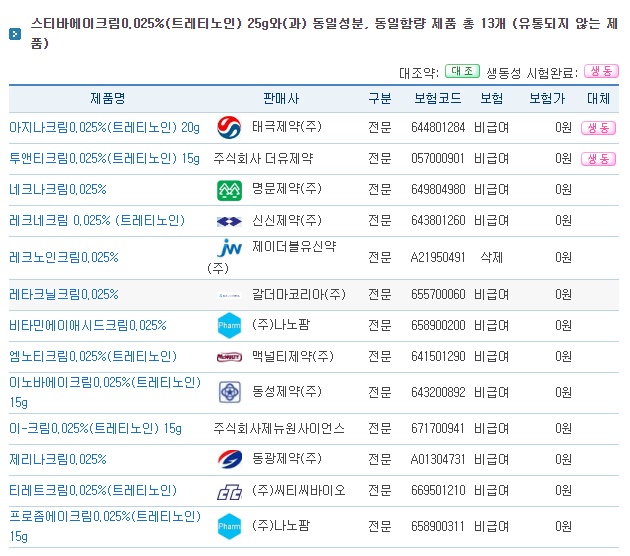Click the 생동 badge in 투앤티크림 row
Image resolution: width=630 pixels, height=556 pixels.
(598, 159)
